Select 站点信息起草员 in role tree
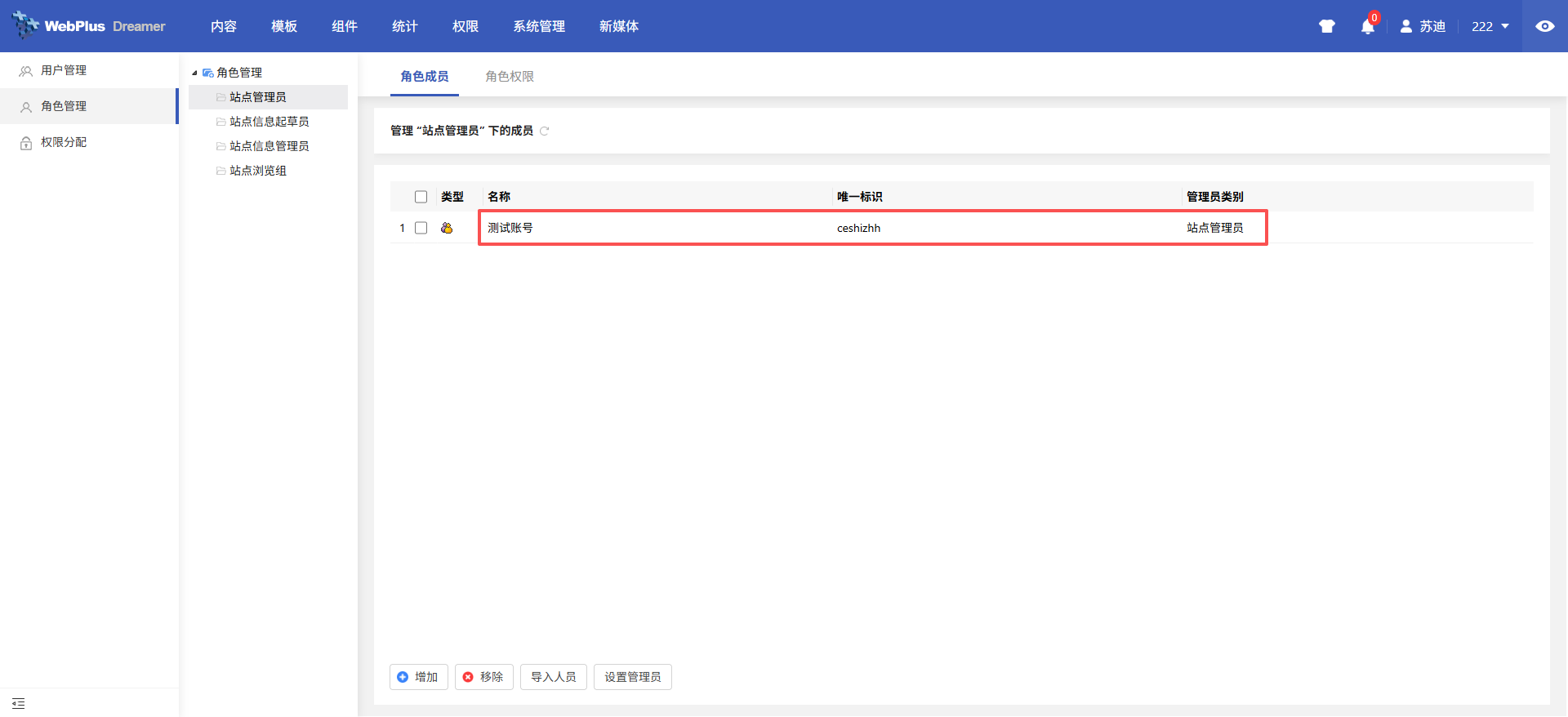 269,122
